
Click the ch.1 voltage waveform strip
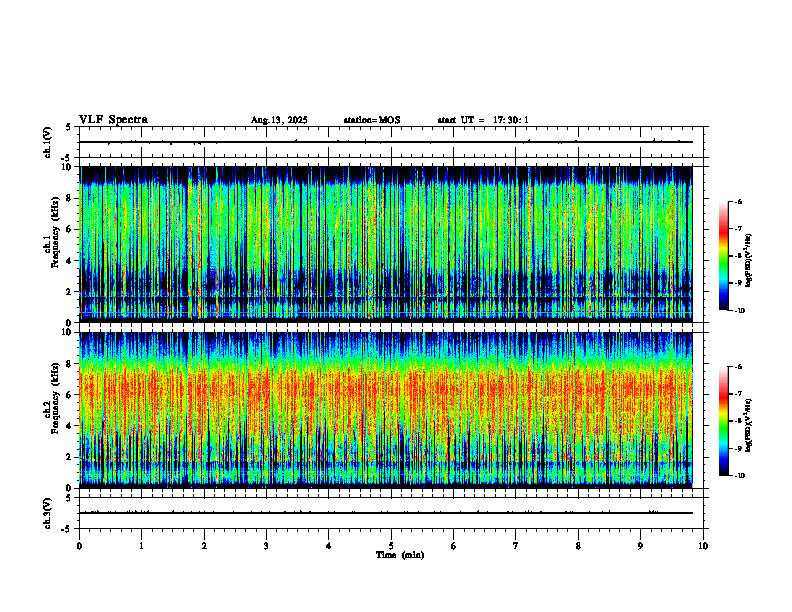[x=391, y=142]
